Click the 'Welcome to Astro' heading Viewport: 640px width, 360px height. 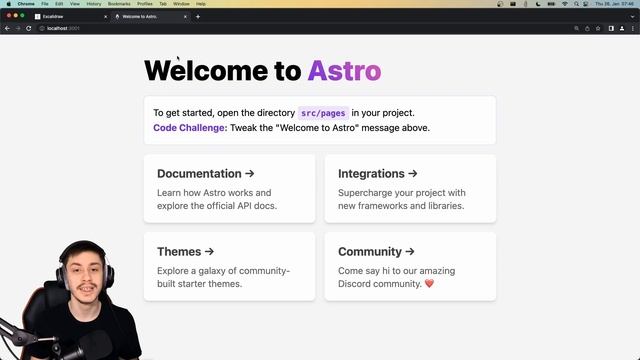point(262,71)
